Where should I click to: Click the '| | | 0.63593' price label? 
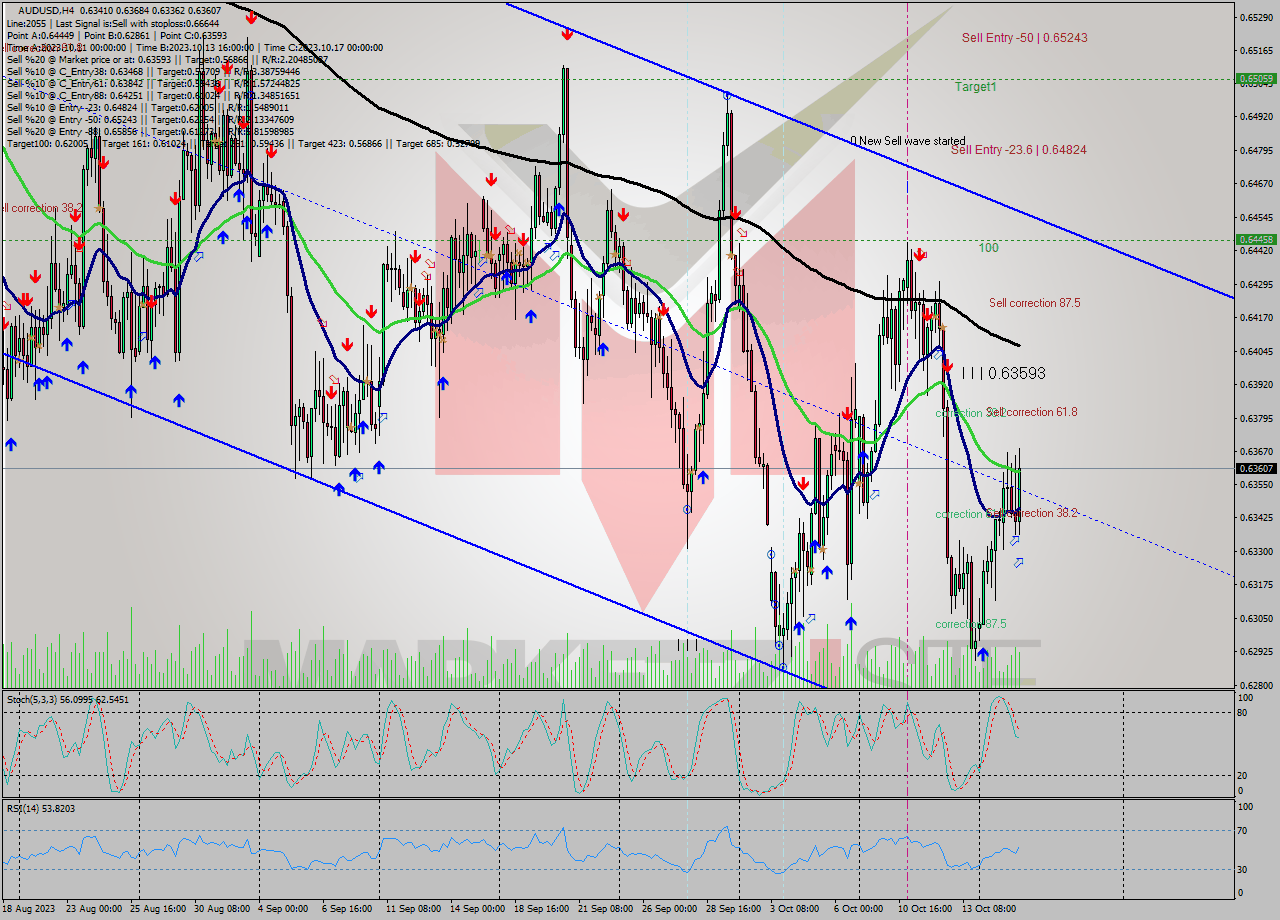pos(1003,373)
